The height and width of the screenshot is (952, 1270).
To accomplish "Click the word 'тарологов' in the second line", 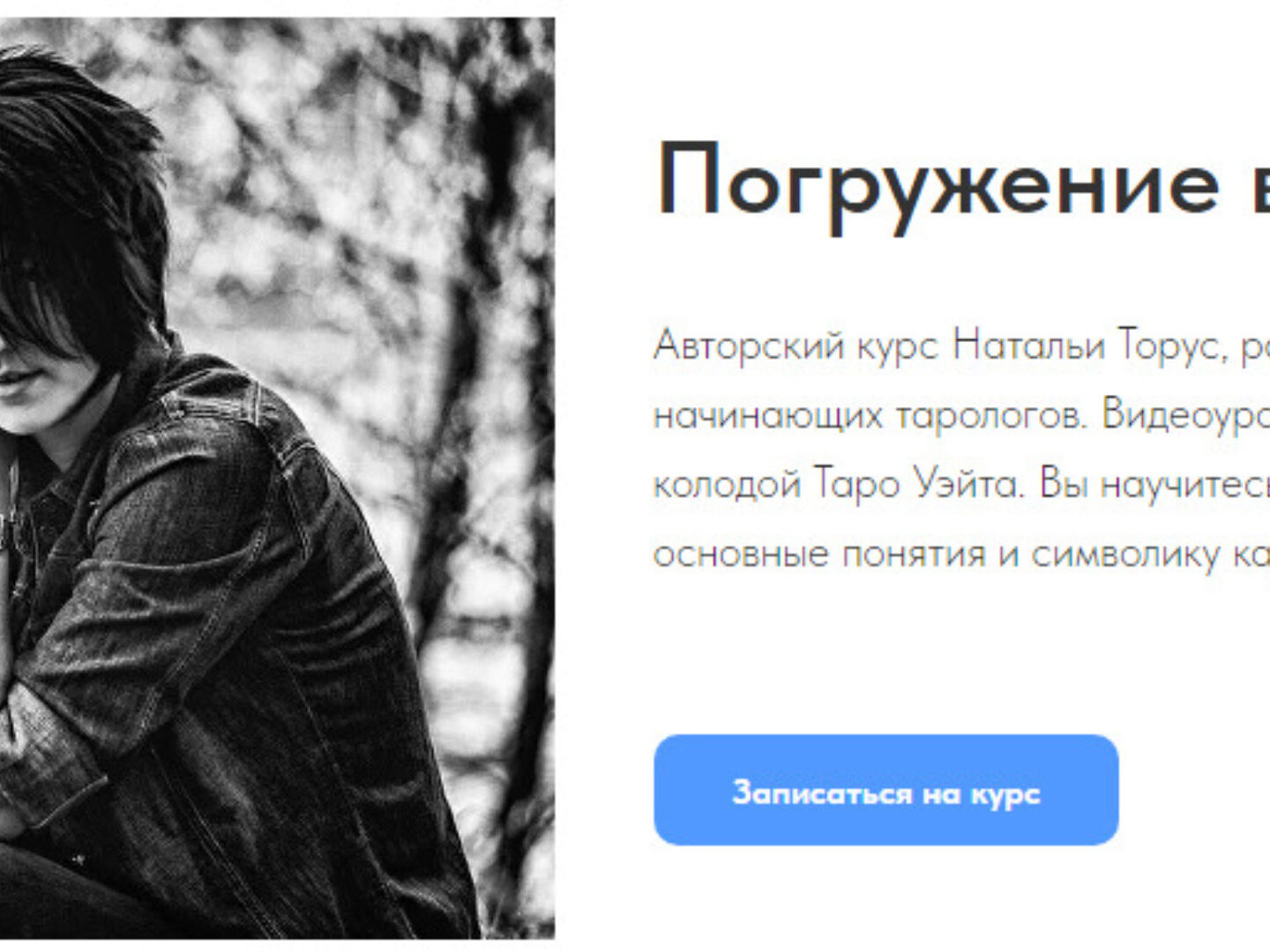I will 991,414.
